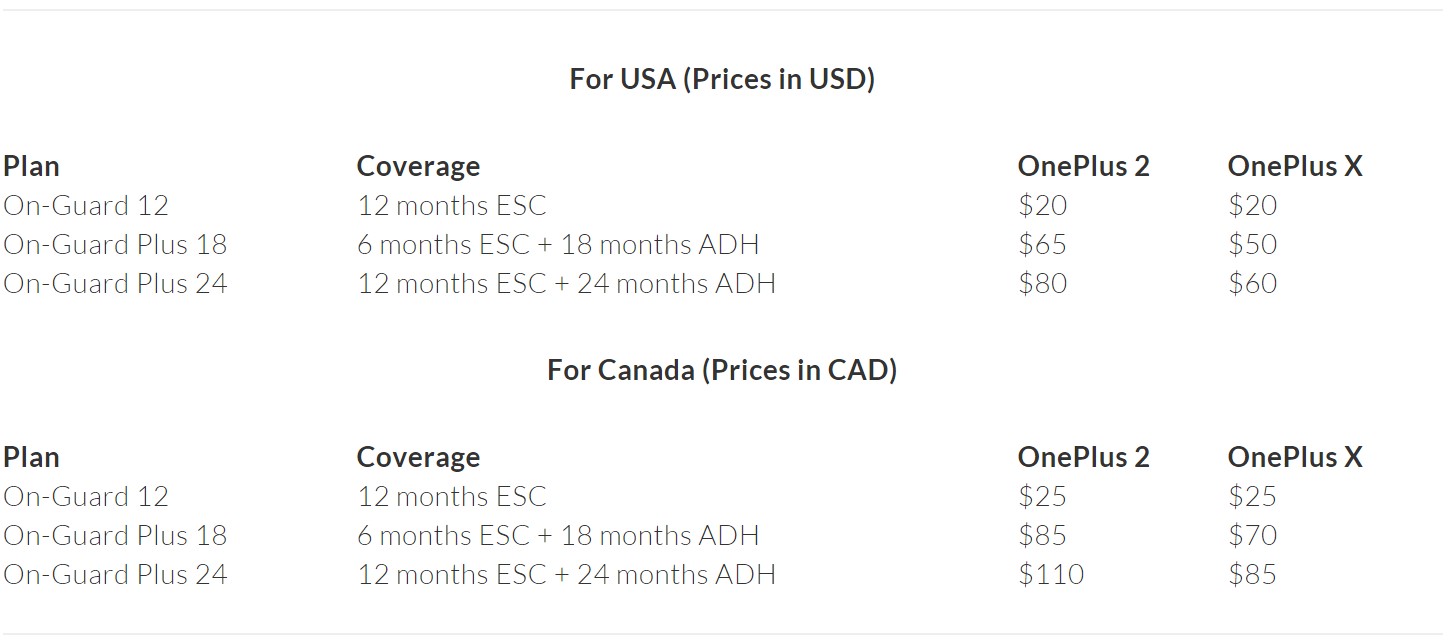Click the "For USA (Prices in USD)" heading

pyautogui.click(x=722, y=79)
